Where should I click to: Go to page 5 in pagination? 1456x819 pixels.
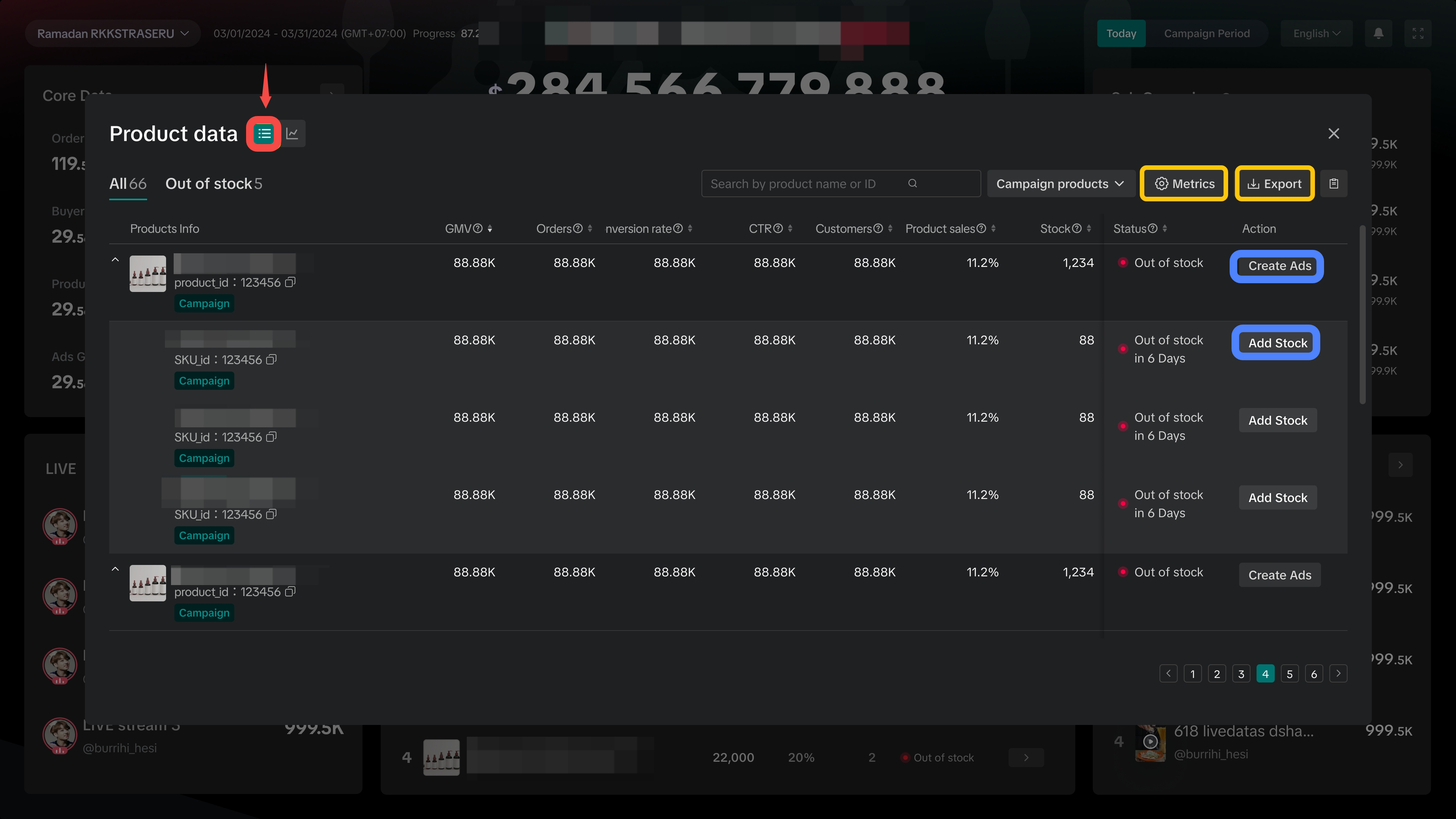(x=1290, y=674)
